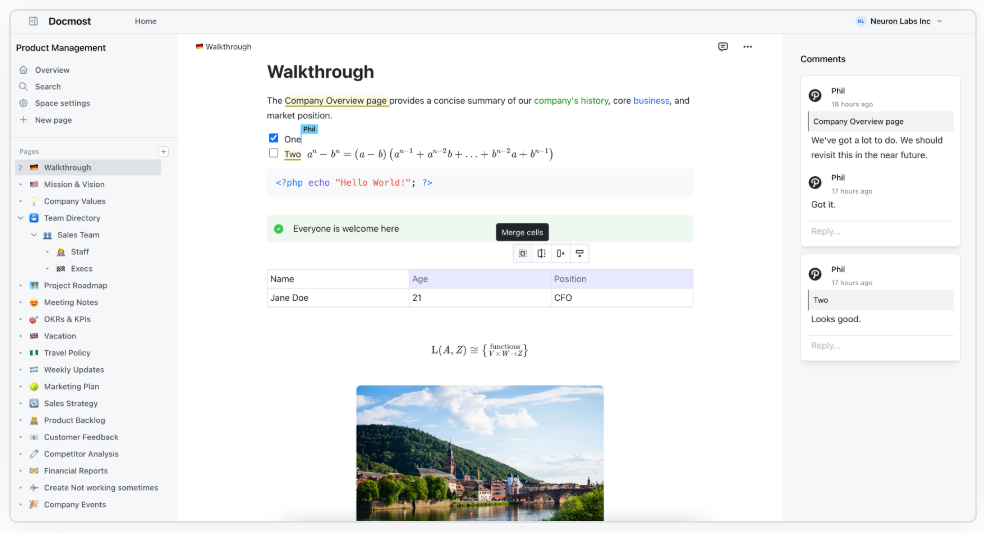
Task: Click the Walkthrough breadcrumb
Action: tap(223, 46)
